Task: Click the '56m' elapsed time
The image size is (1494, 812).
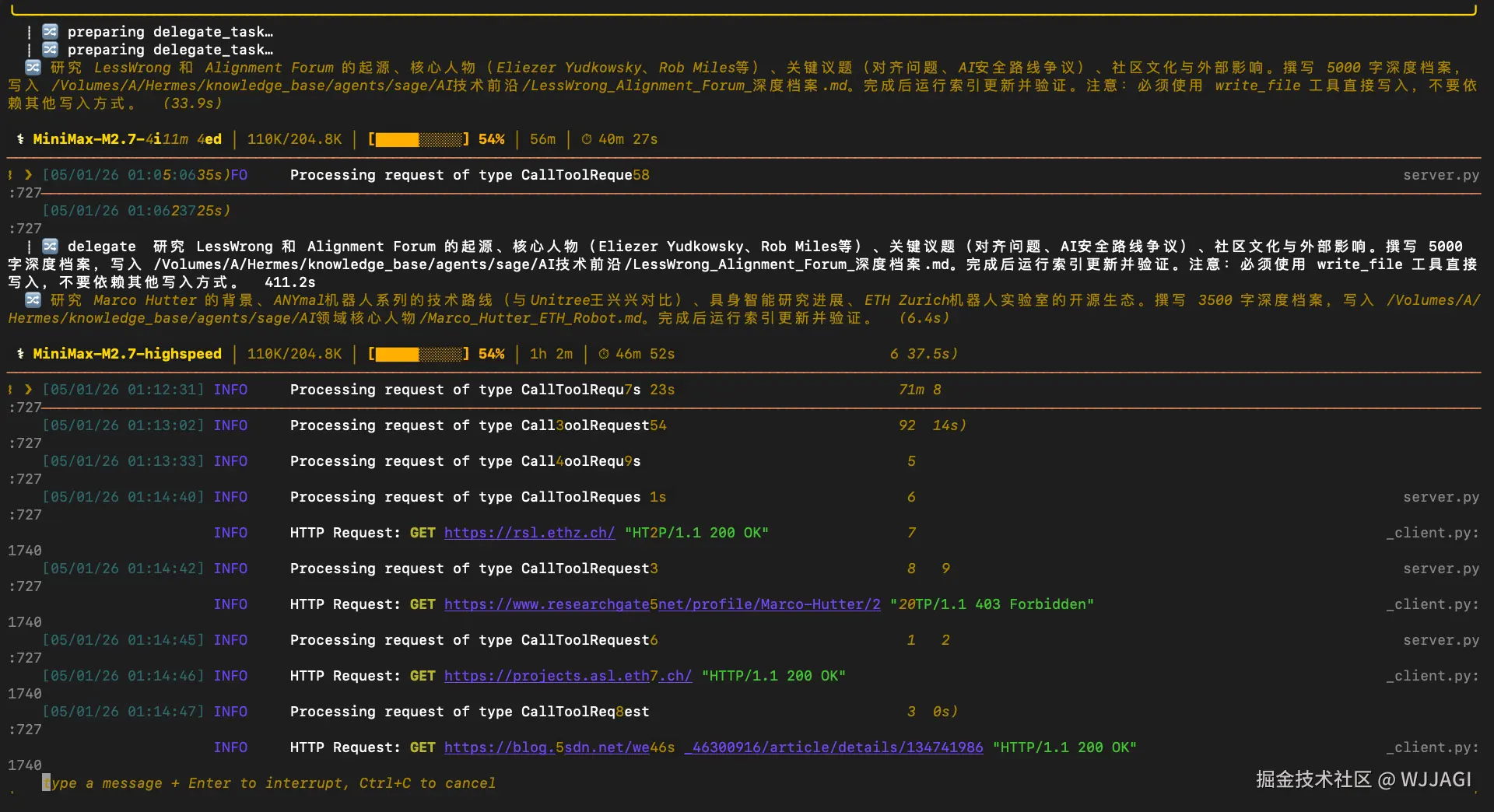Action: pyautogui.click(x=542, y=139)
